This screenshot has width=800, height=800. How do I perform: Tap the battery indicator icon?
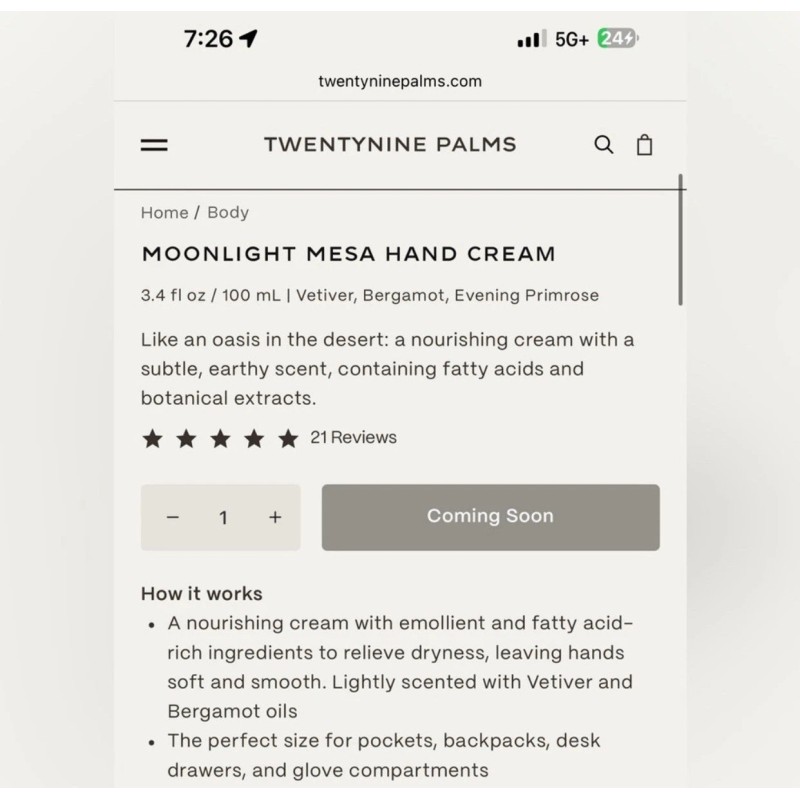click(618, 39)
